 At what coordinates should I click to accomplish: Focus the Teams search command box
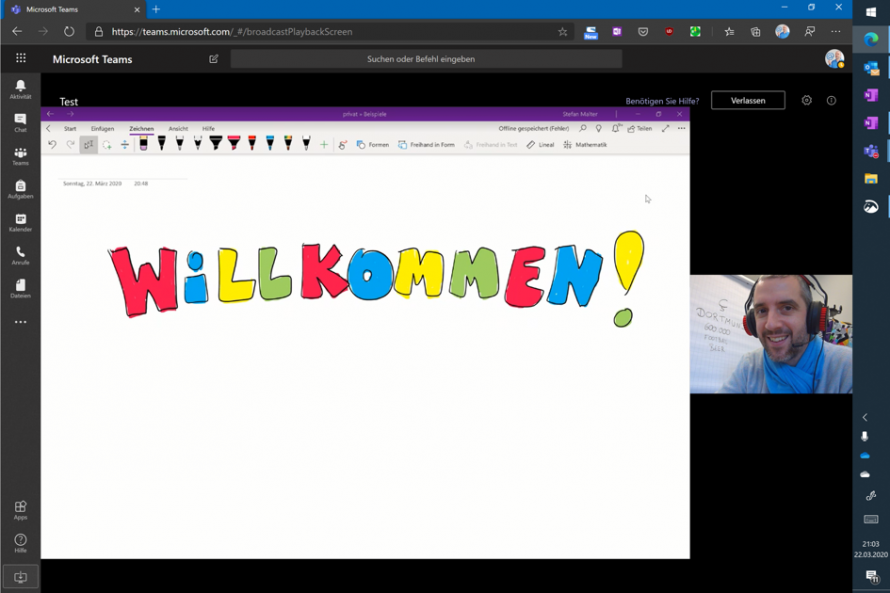pyautogui.click(x=426, y=59)
